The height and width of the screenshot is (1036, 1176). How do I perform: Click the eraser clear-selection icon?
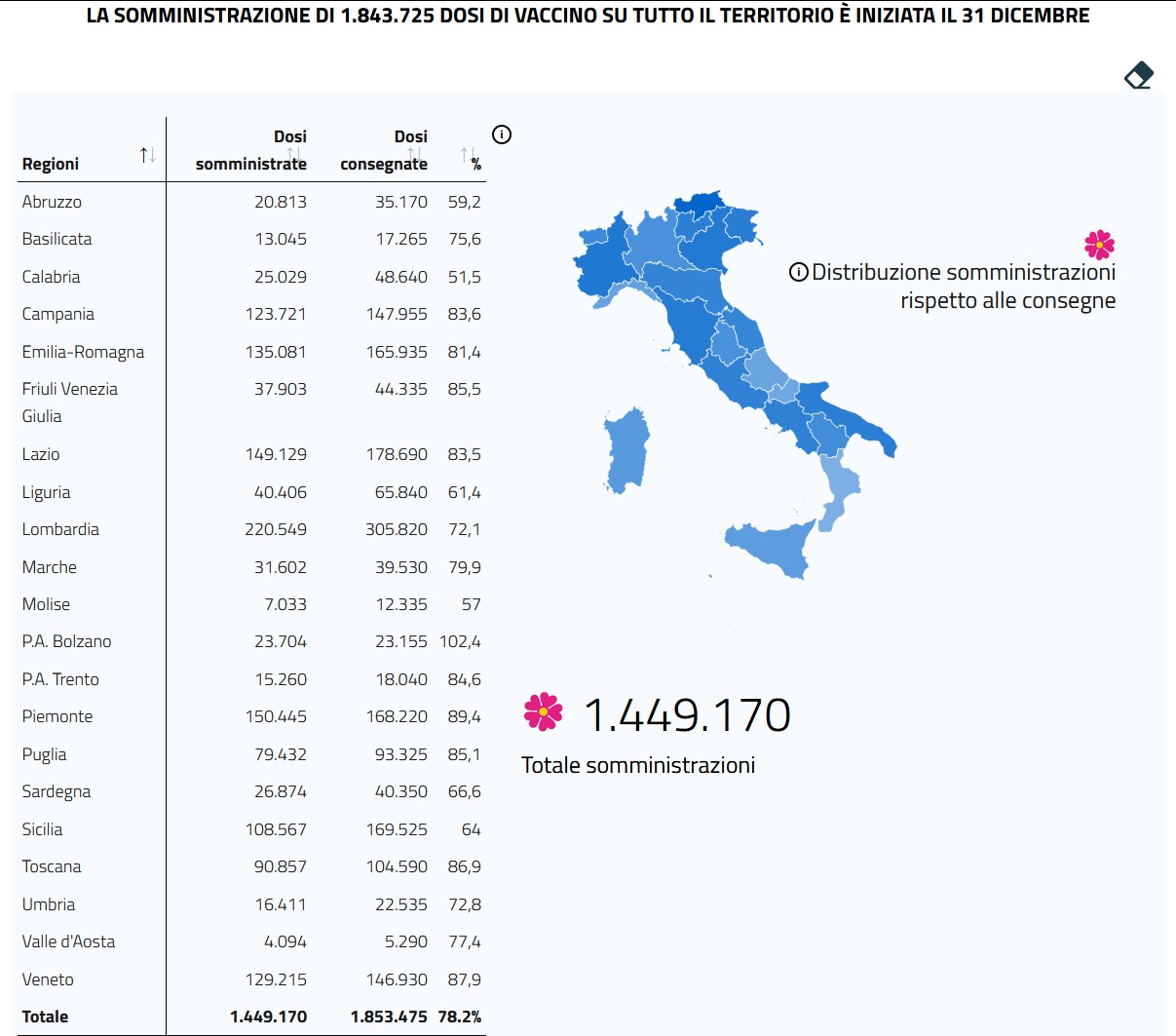coord(1139,75)
